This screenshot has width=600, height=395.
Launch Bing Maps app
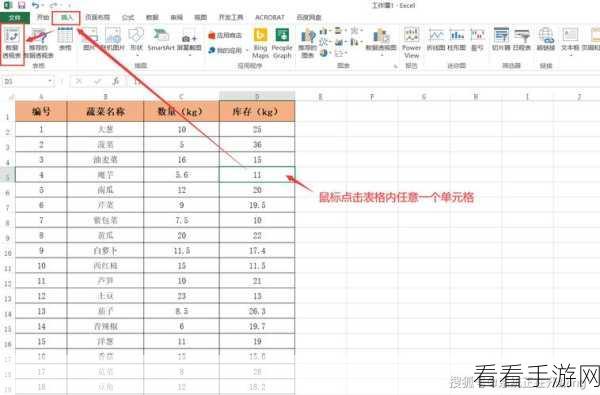pyautogui.click(x=260, y=43)
